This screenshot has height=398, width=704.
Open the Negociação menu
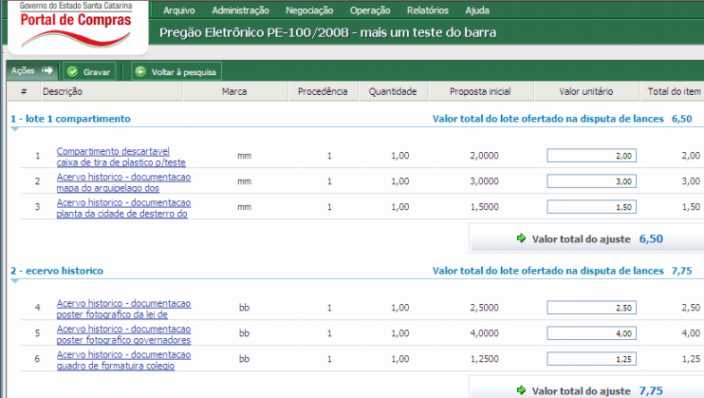(309, 10)
